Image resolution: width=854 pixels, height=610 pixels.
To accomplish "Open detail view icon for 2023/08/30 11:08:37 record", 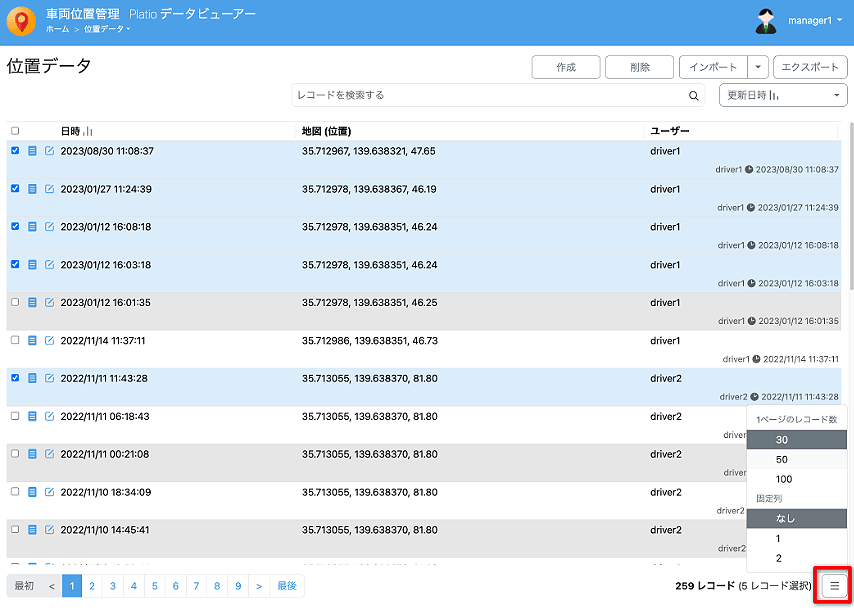I will [32, 151].
